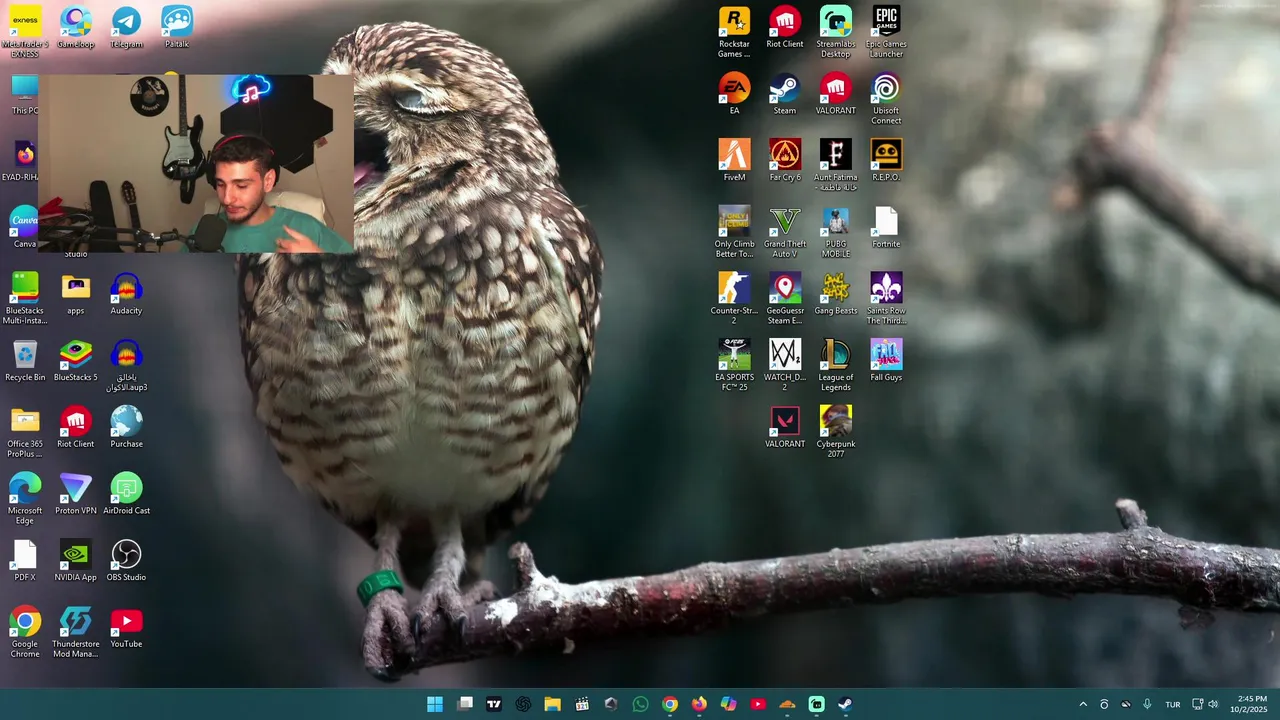Click the MetaTrader 5 EXNESS icon

[x=25, y=32]
